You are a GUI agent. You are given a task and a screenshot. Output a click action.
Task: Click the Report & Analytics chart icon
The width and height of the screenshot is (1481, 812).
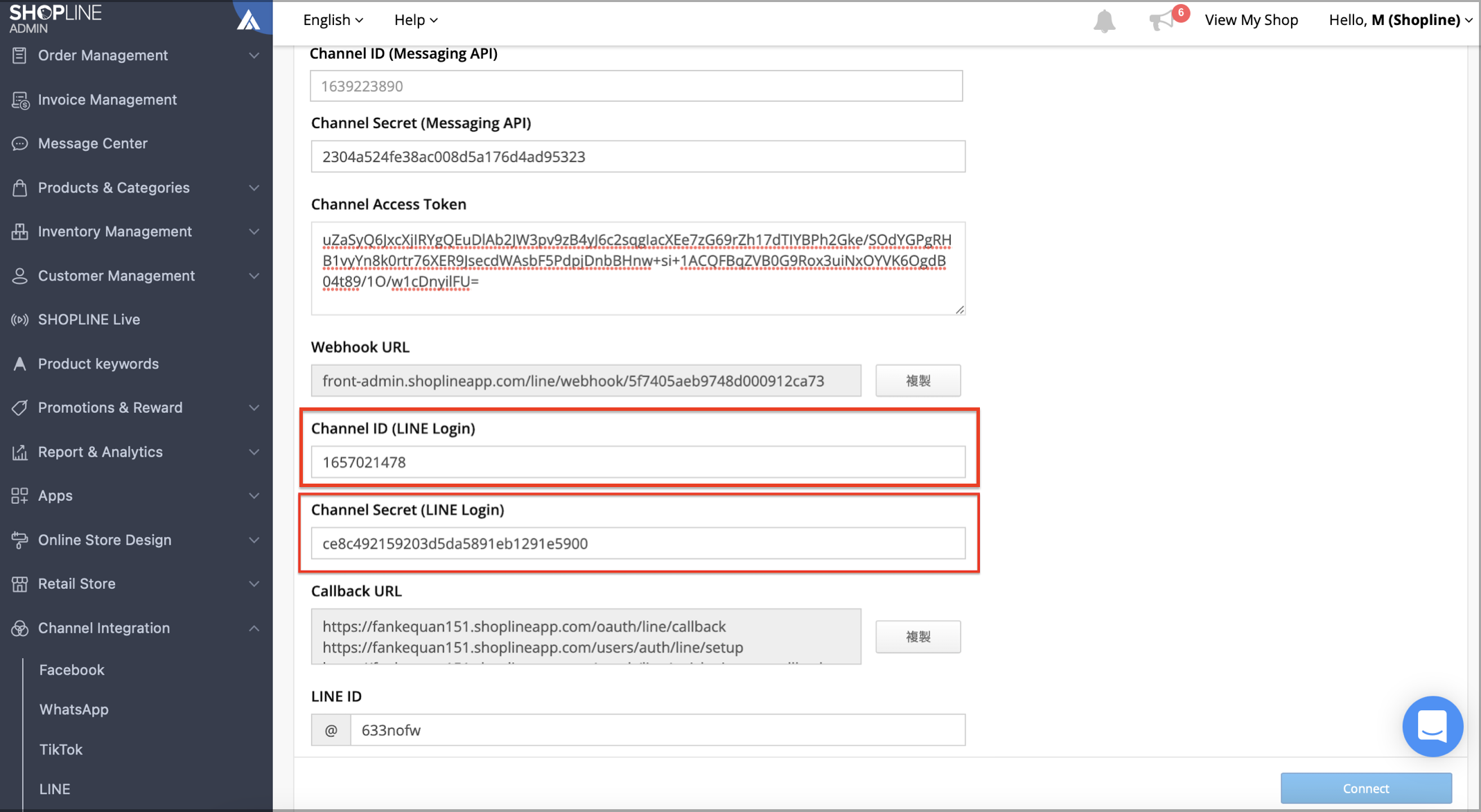click(x=19, y=452)
